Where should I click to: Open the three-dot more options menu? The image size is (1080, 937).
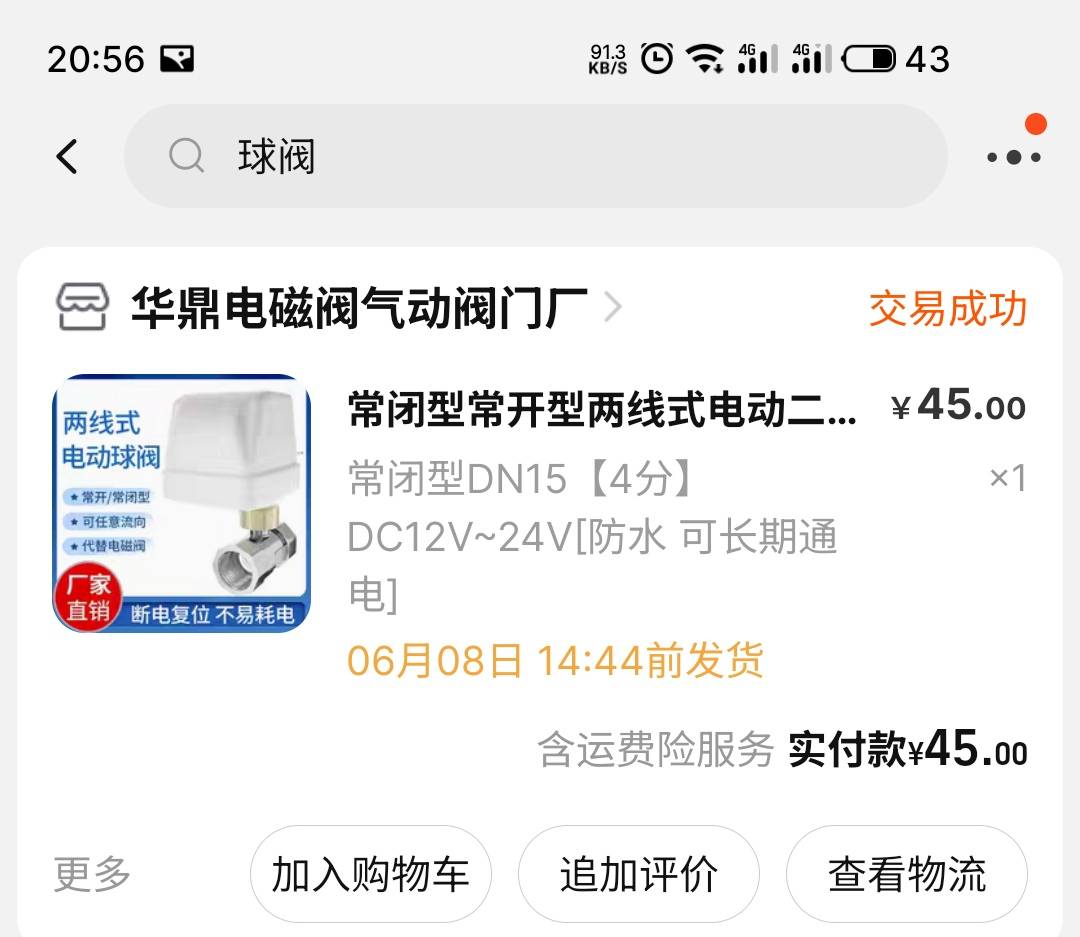pos(1013,157)
